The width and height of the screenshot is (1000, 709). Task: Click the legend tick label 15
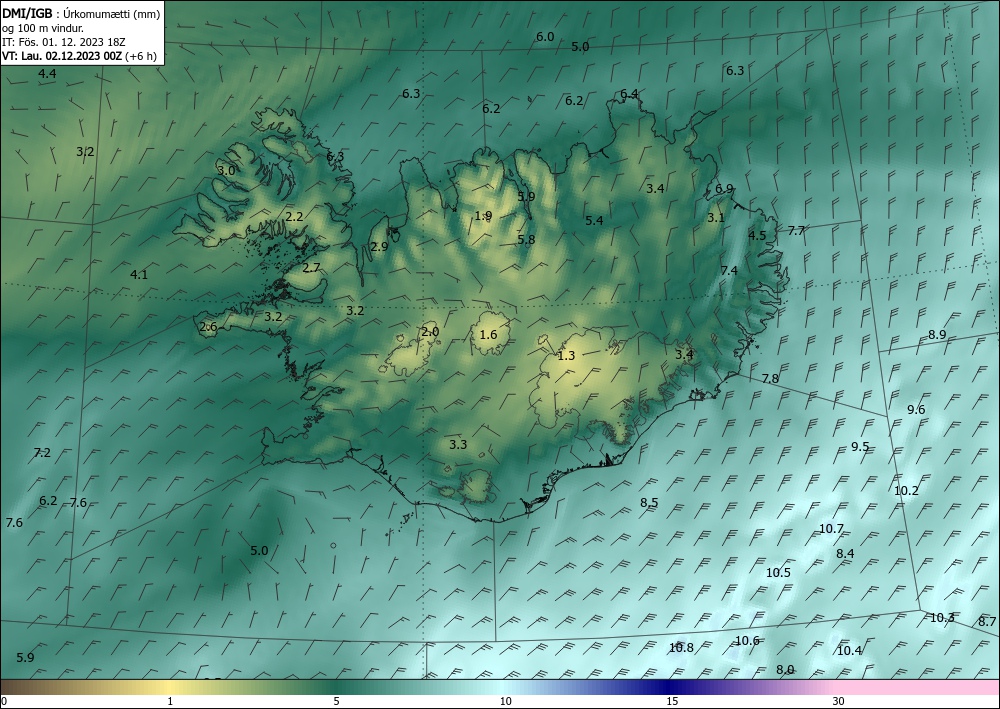[x=672, y=702]
